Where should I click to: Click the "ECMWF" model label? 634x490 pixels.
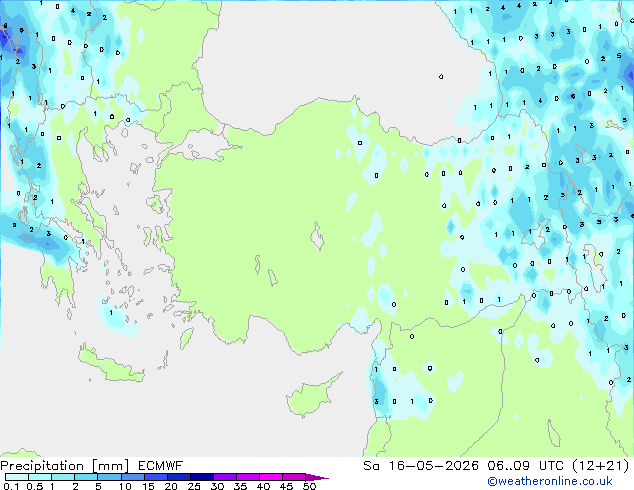click(161, 466)
